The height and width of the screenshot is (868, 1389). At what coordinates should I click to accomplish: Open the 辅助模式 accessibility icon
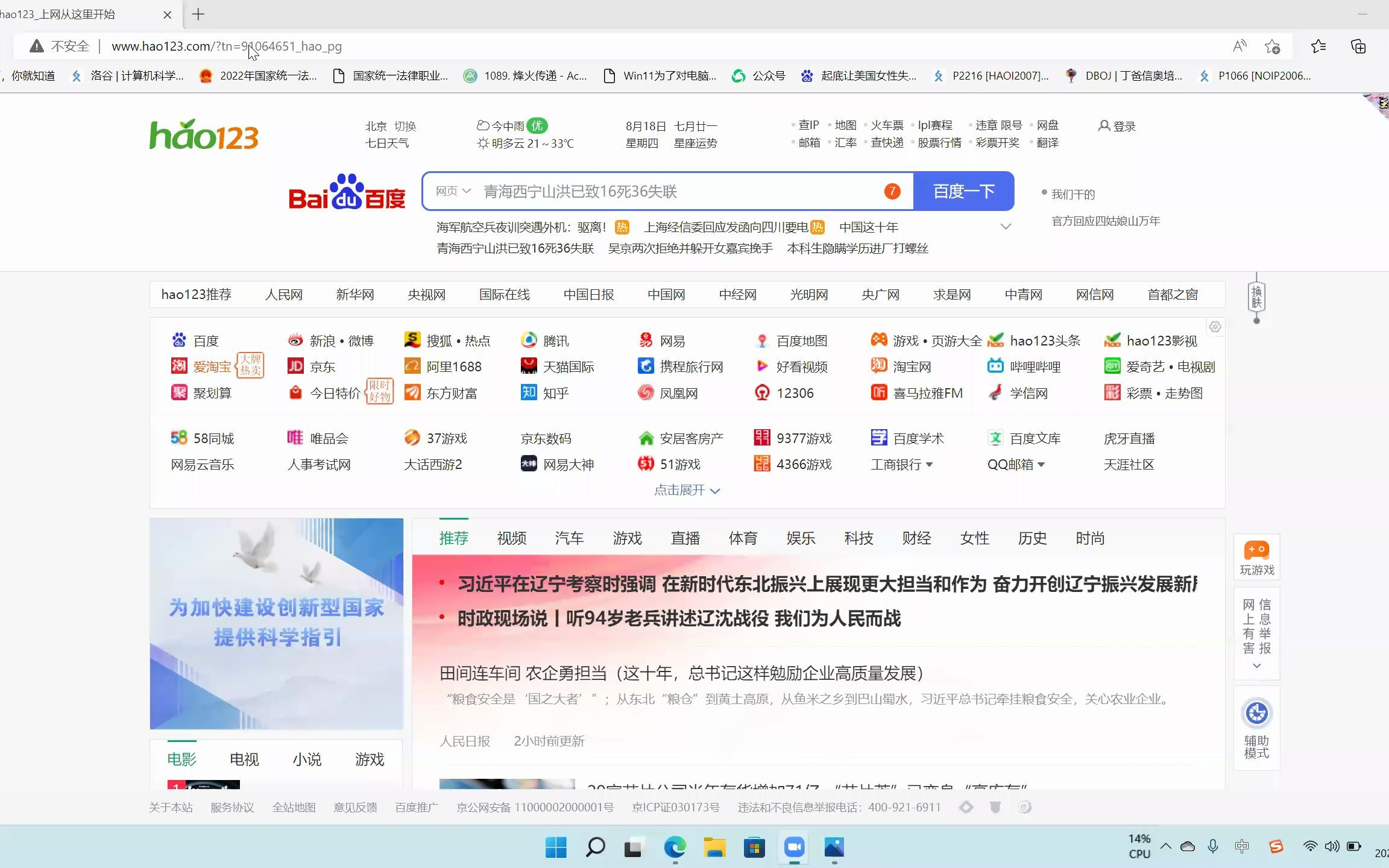[1256, 714]
